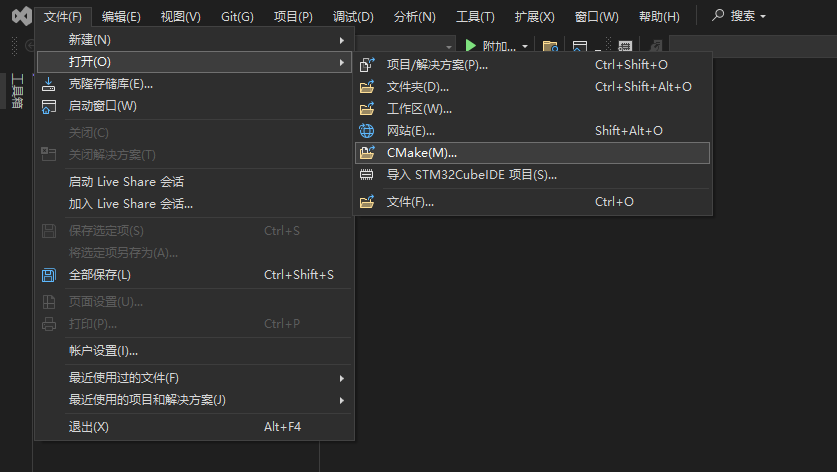Click the Ctrl+Shift+O shortcut text
Image resolution: width=837 pixels, height=472 pixels.
(x=631, y=65)
